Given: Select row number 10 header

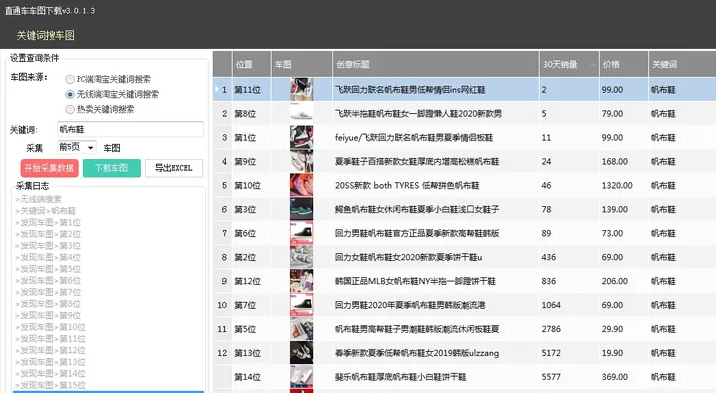Looking at the screenshot, I should [223, 305].
